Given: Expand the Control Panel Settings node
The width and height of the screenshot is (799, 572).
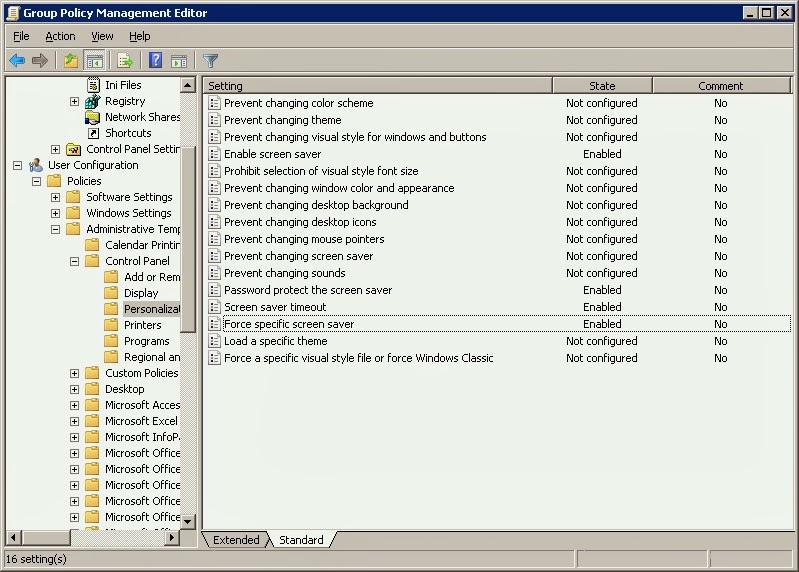Looking at the screenshot, I should coord(56,149).
